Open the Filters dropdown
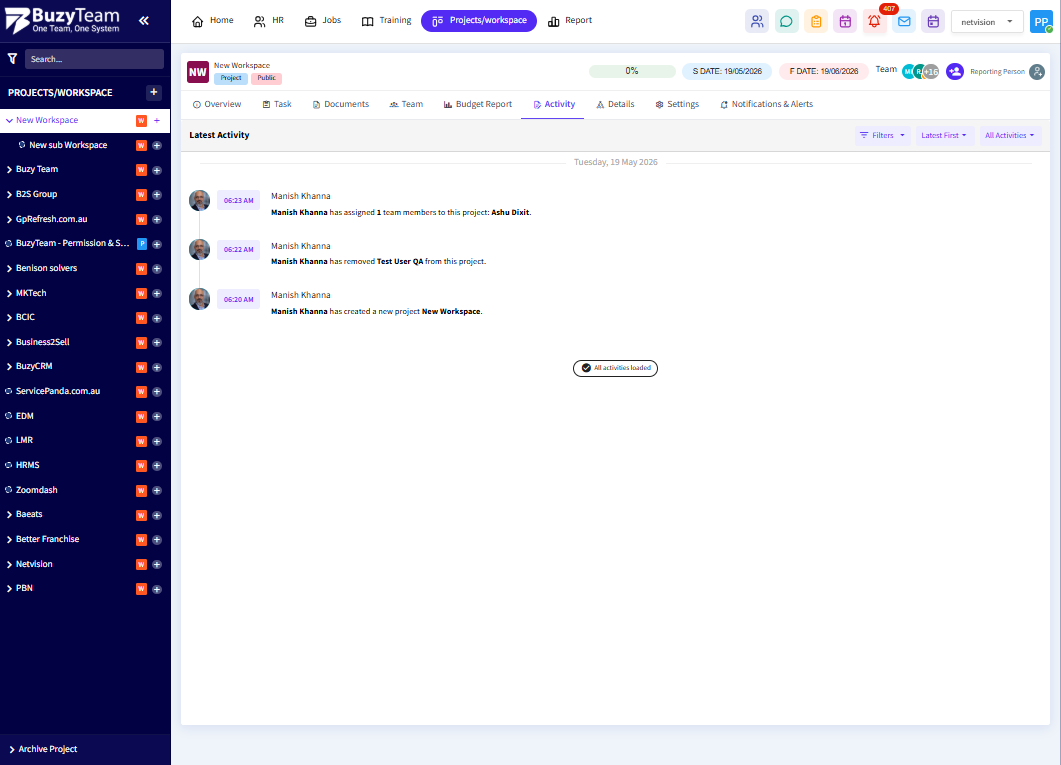1061x765 pixels. click(x=882, y=135)
